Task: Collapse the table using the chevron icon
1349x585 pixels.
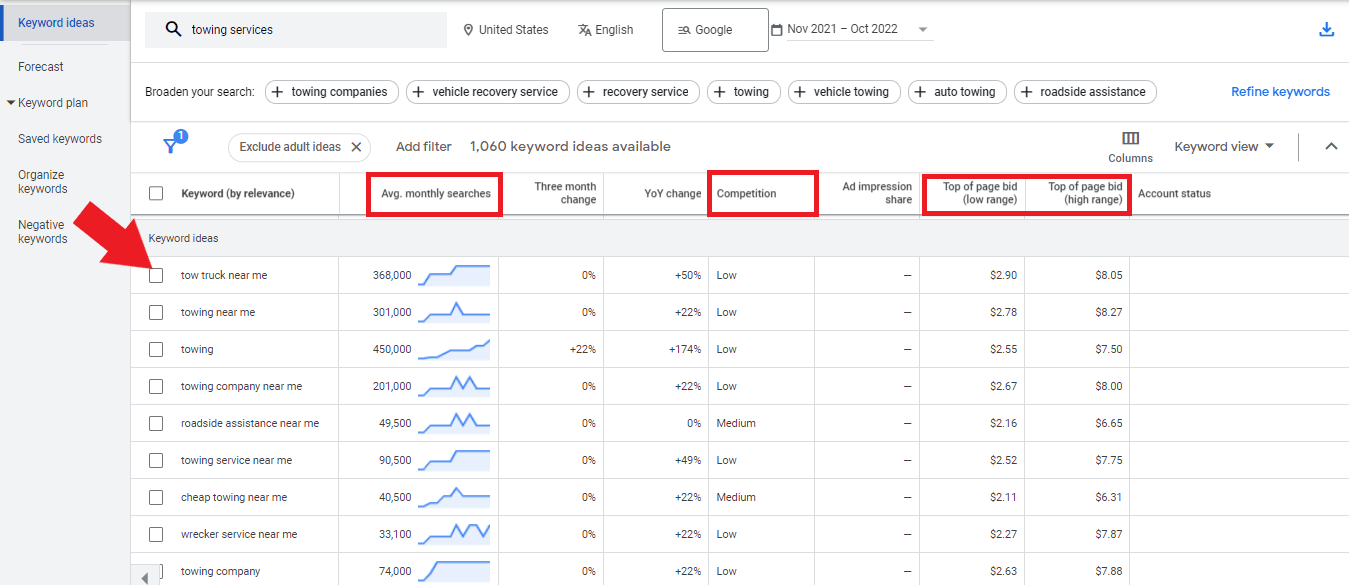Action: tap(1331, 145)
